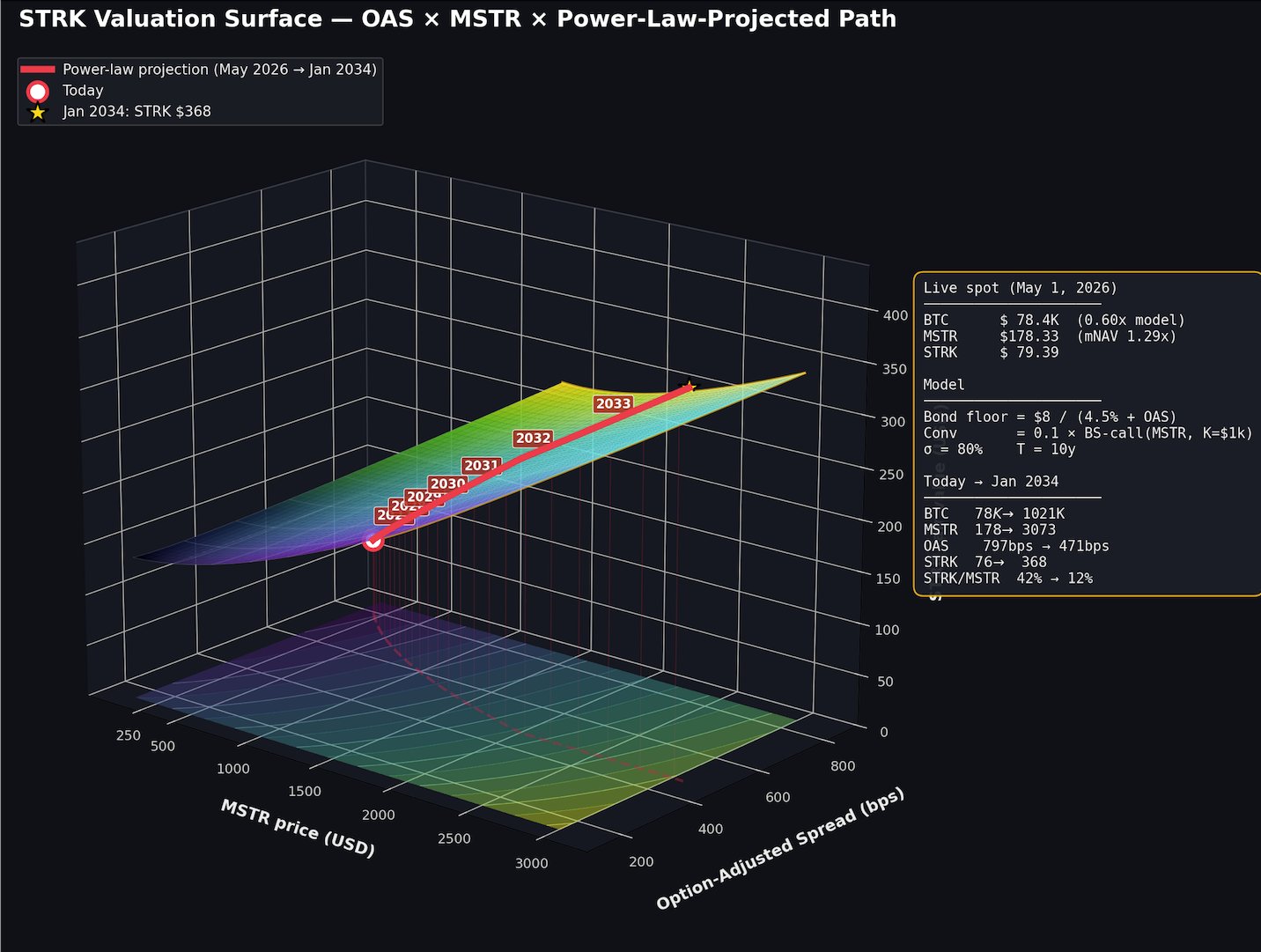The width and height of the screenshot is (1261, 952).
Task: Click the 'OAS 797bps → 471bps' line
Action: point(1016,546)
